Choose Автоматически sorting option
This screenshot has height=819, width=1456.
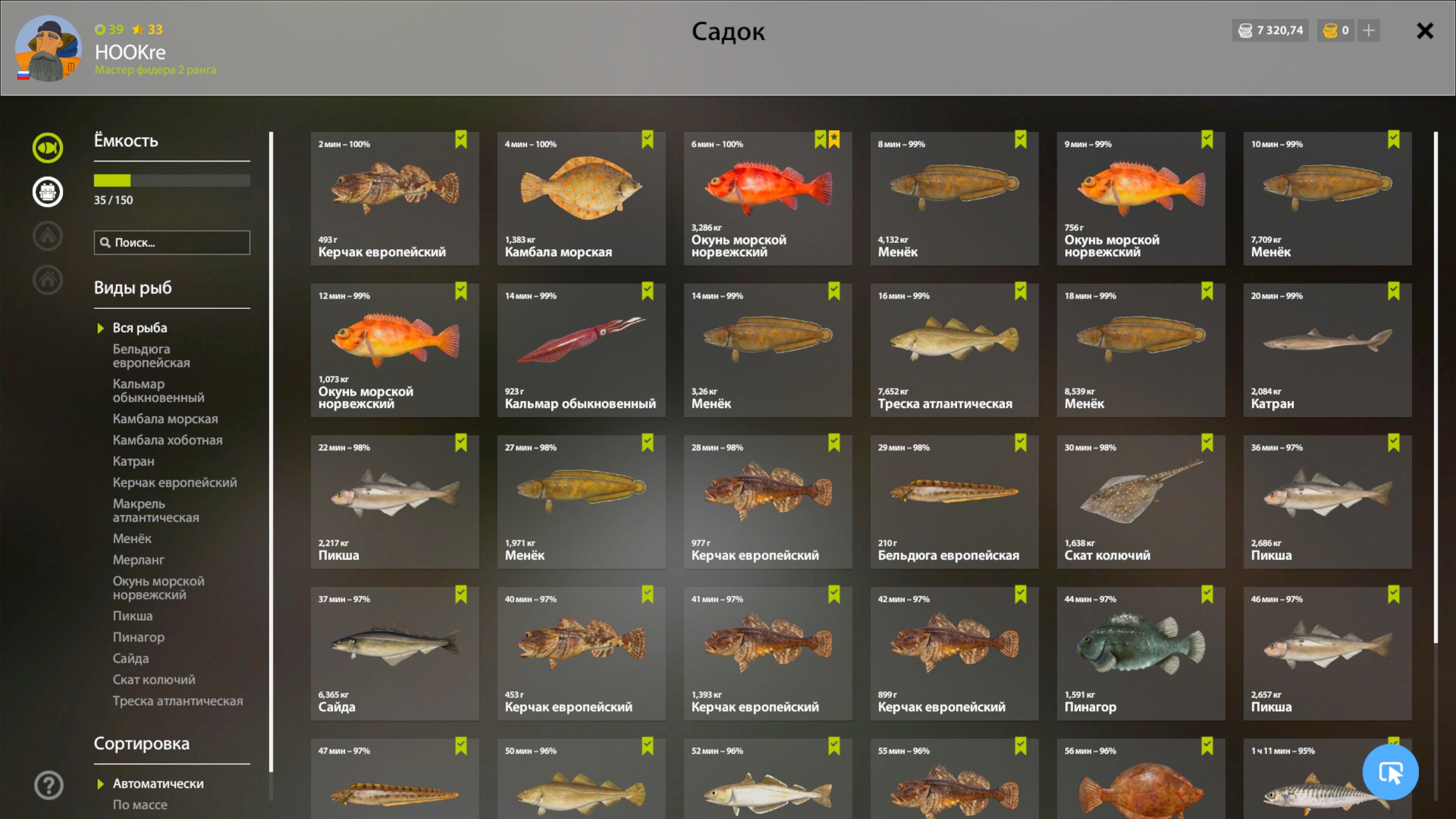pyautogui.click(x=158, y=784)
